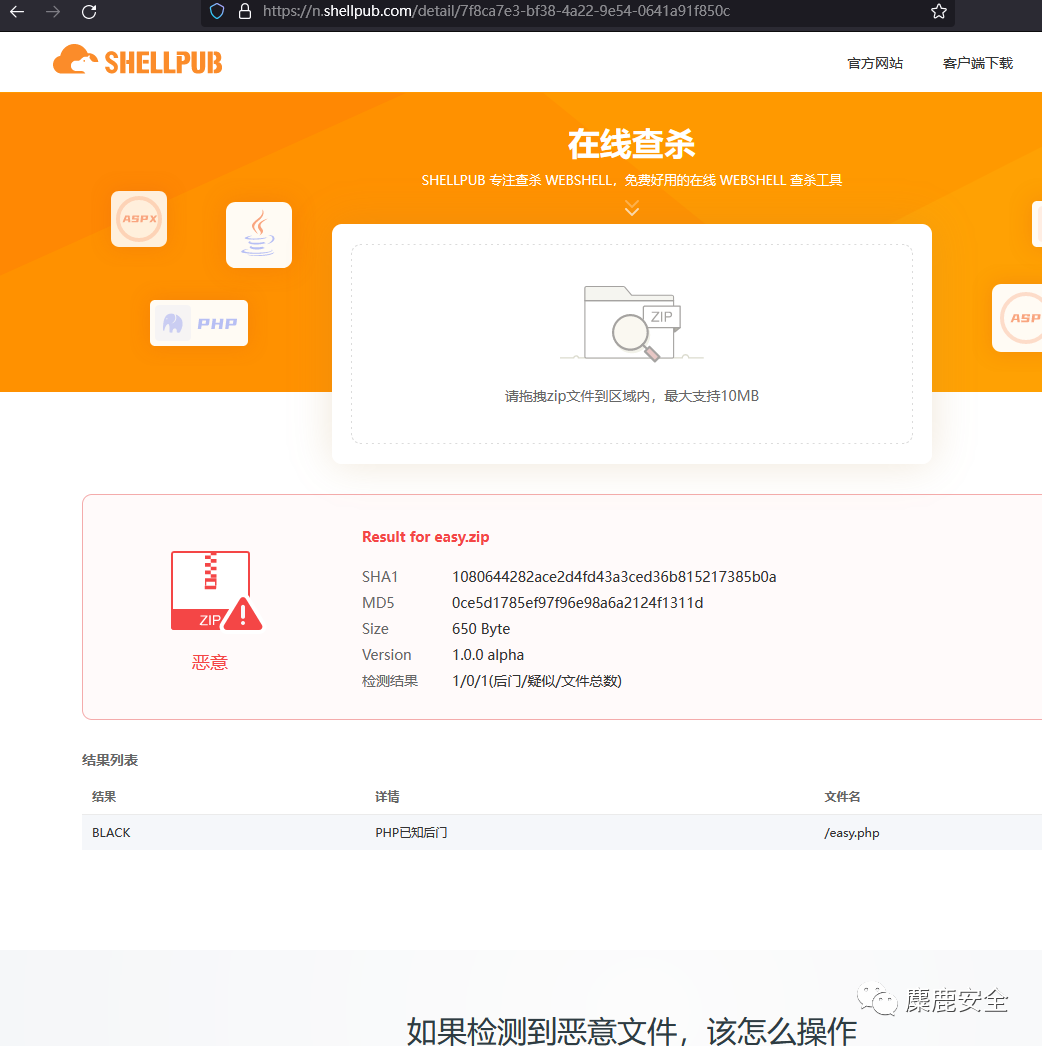The width and height of the screenshot is (1042, 1046).
Task: Click the Result for easy.zip title
Action: click(x=426, y=537)
